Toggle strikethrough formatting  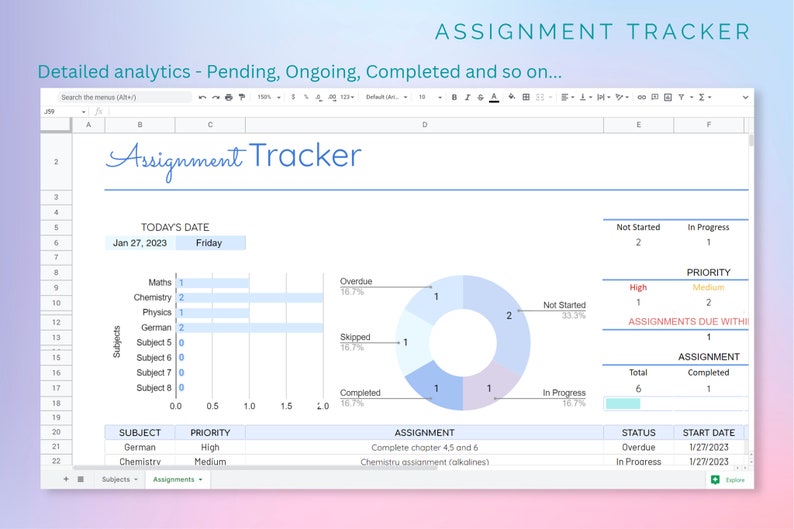pyautogui.click(x=481, y=97)
